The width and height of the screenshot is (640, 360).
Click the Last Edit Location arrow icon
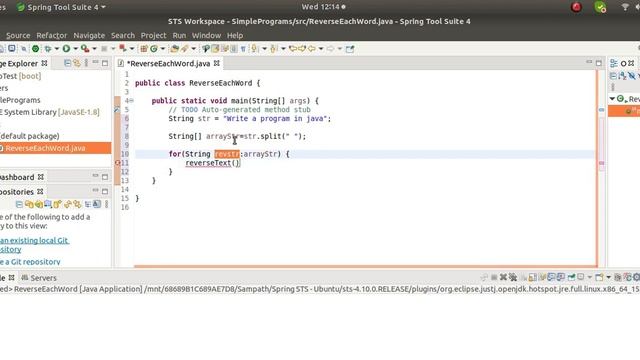[x=292, y=49]
